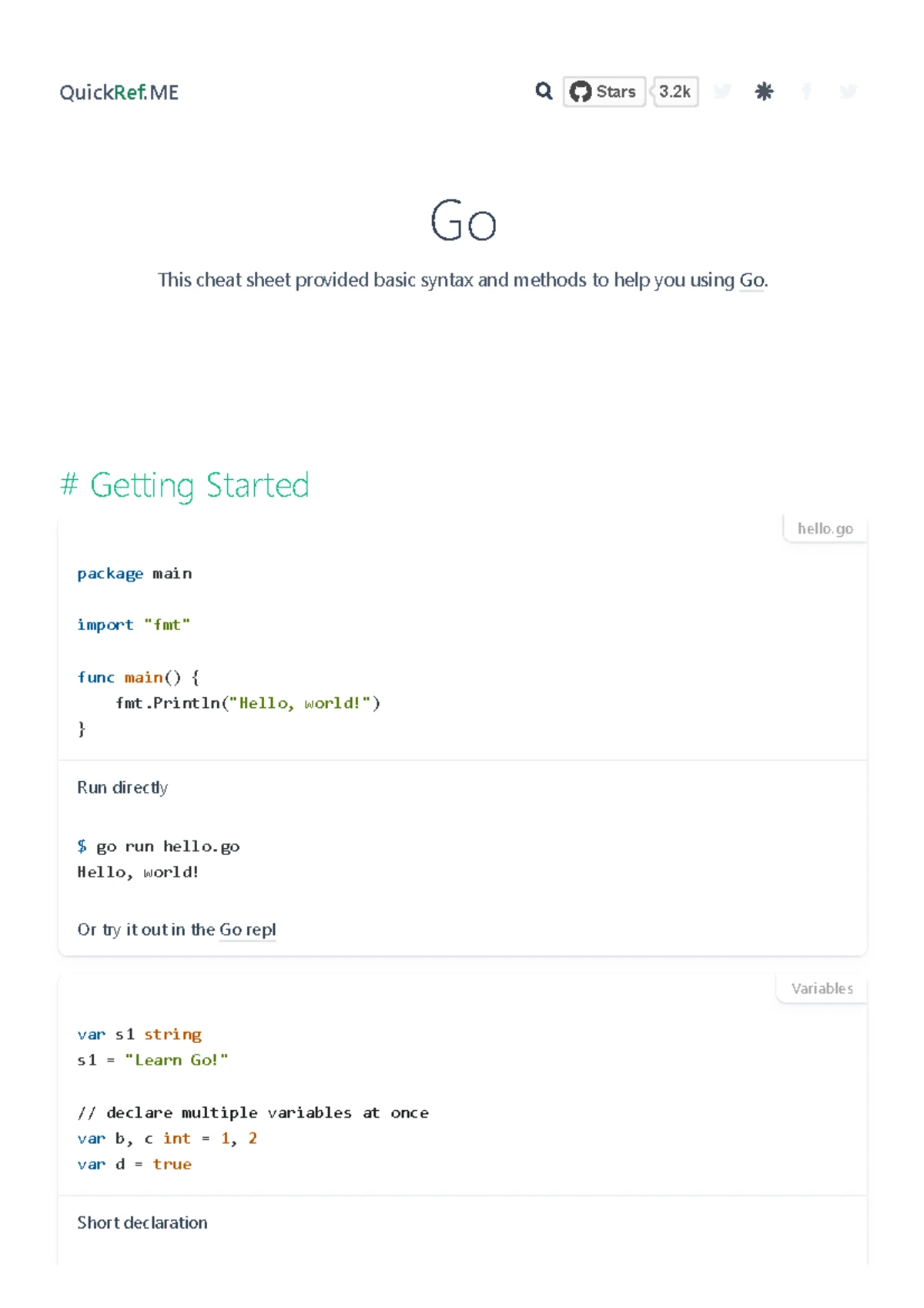The width and height of the screenshot is (924, 1308).
Task: Click the Getting Started section heading
Action: pyautogui.click(x=185, y=485)
